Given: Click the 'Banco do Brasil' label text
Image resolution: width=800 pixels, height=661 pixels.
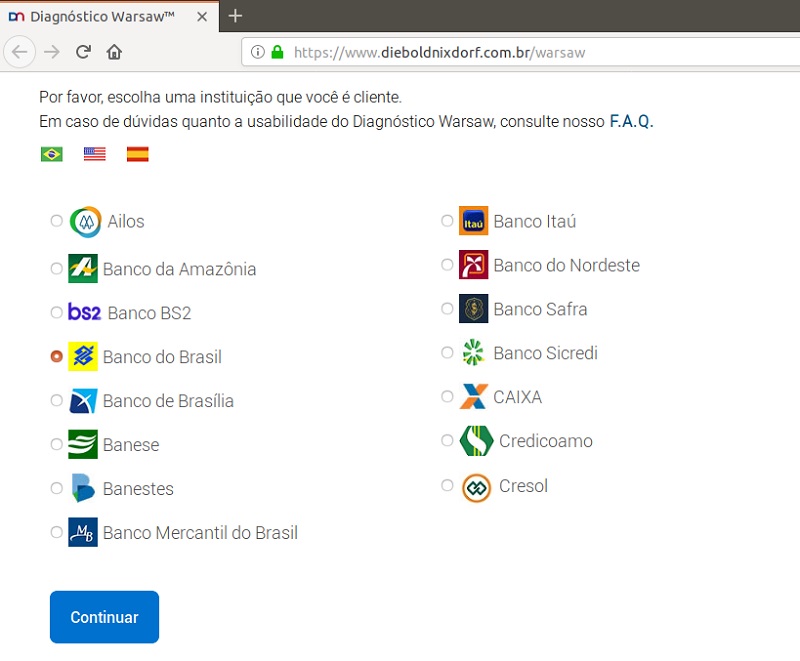Looking at the screenshot, I should coord(162,357).
